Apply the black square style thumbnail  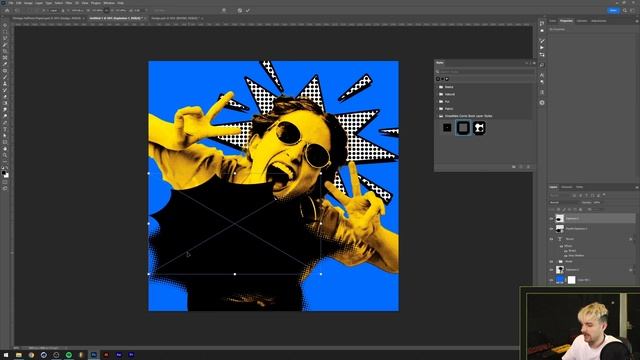tap(447, 128)
